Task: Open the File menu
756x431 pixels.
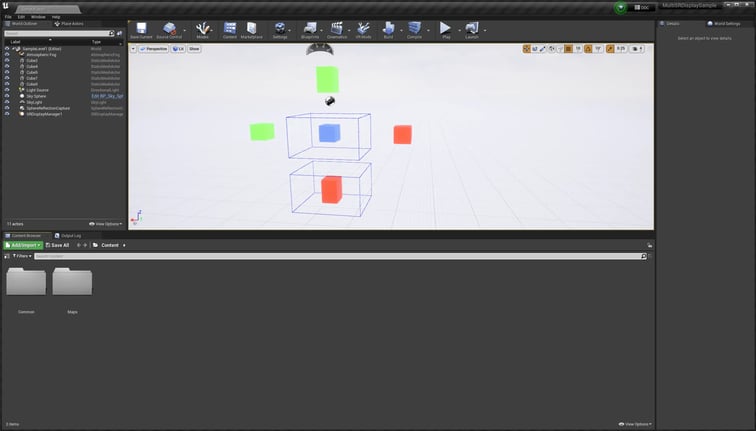Action: tap(8, 17)
